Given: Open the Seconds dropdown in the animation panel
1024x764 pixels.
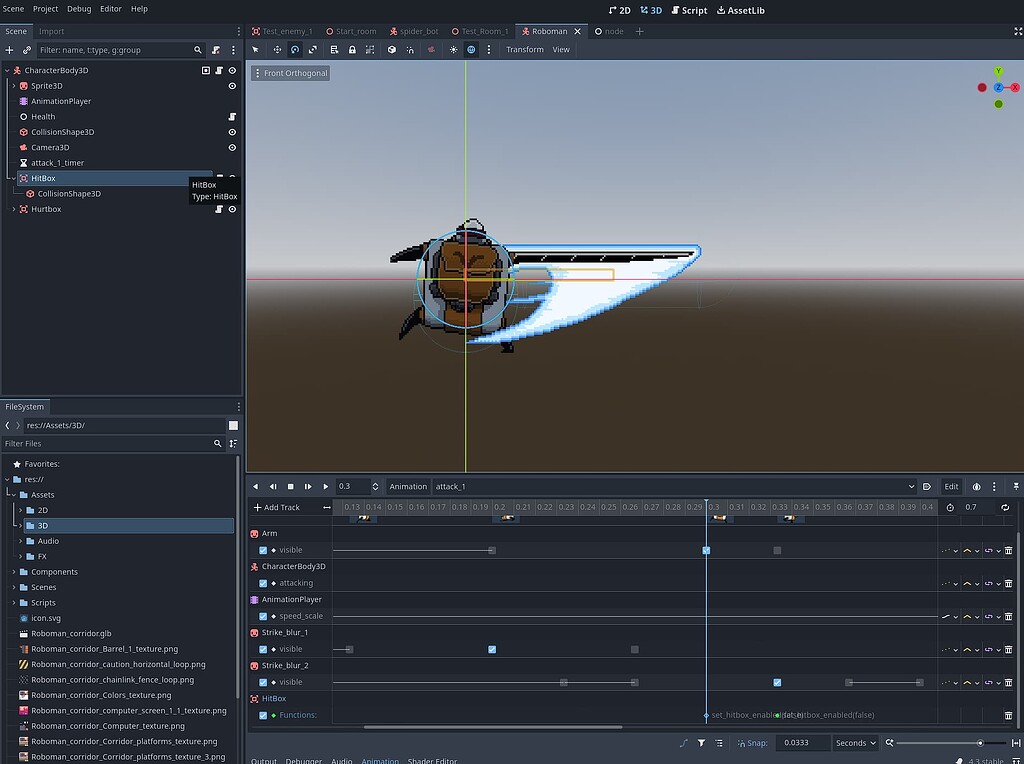Looking at the screenshot, I should point(855,742).
